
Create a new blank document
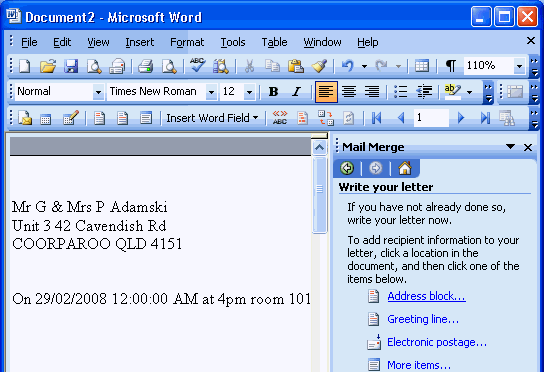click(25, 66)
